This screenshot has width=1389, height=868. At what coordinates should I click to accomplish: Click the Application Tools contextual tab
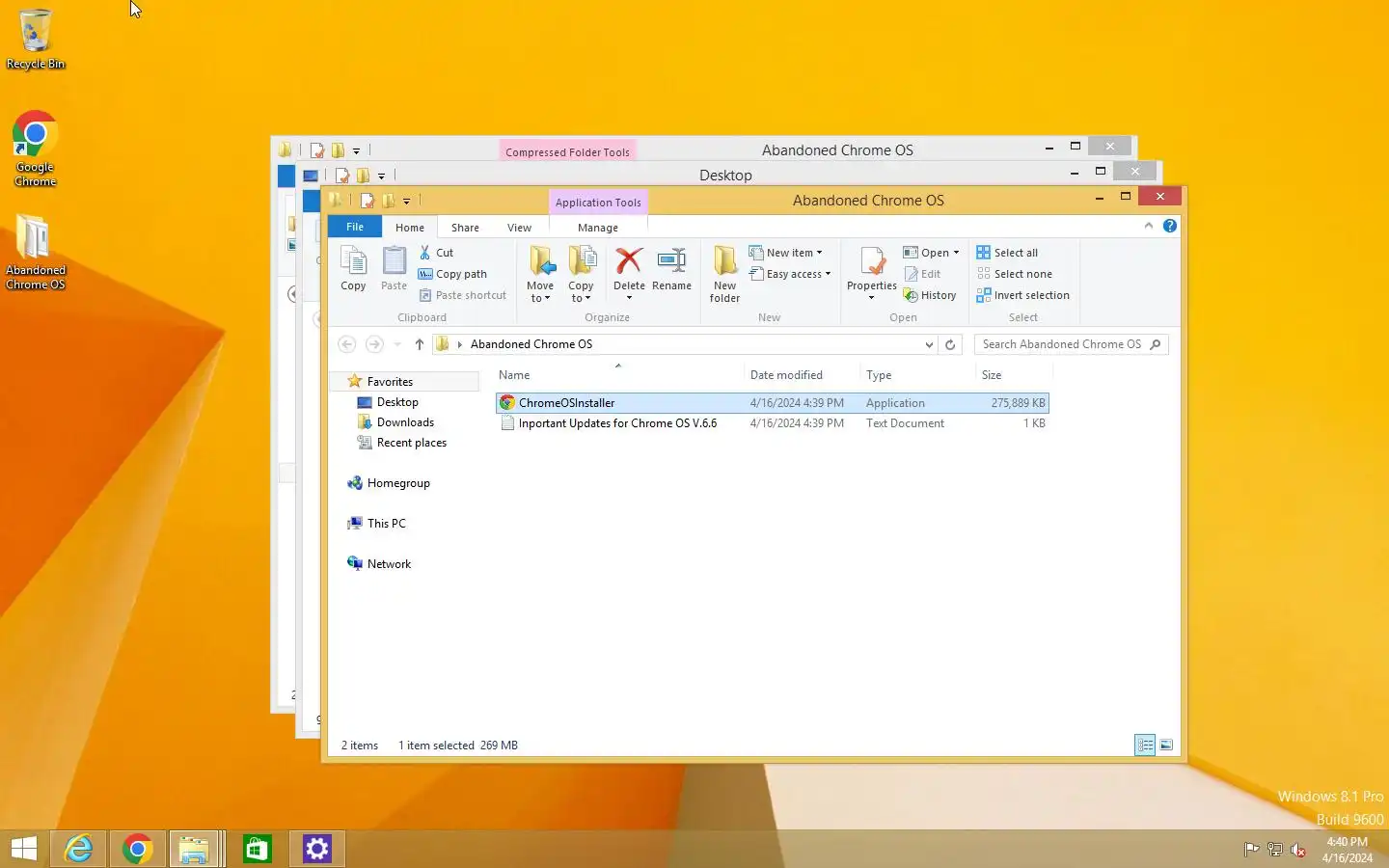click(598, 203)
